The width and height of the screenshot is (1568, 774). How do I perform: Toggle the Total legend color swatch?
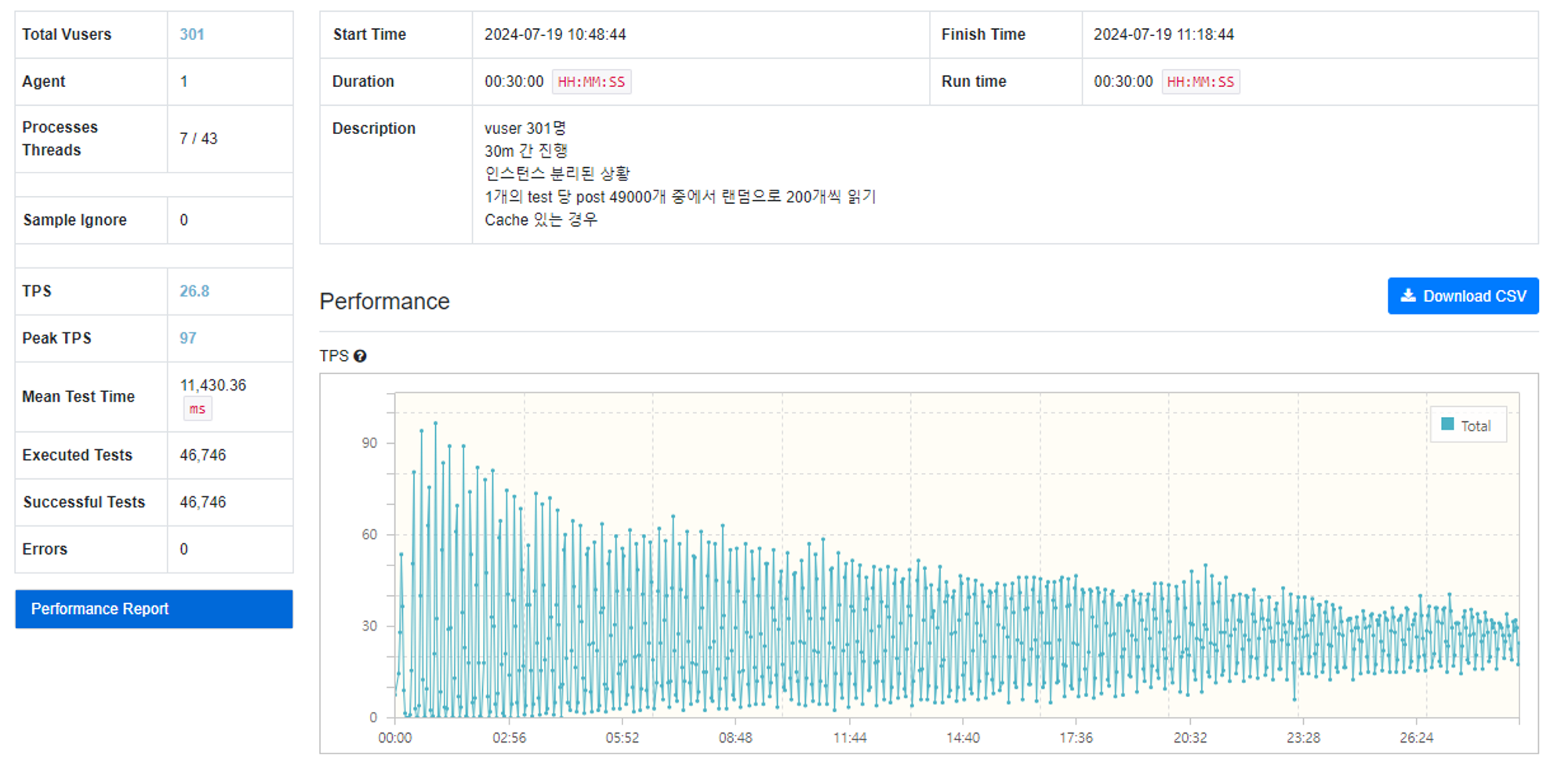[x=1447, y=424]
